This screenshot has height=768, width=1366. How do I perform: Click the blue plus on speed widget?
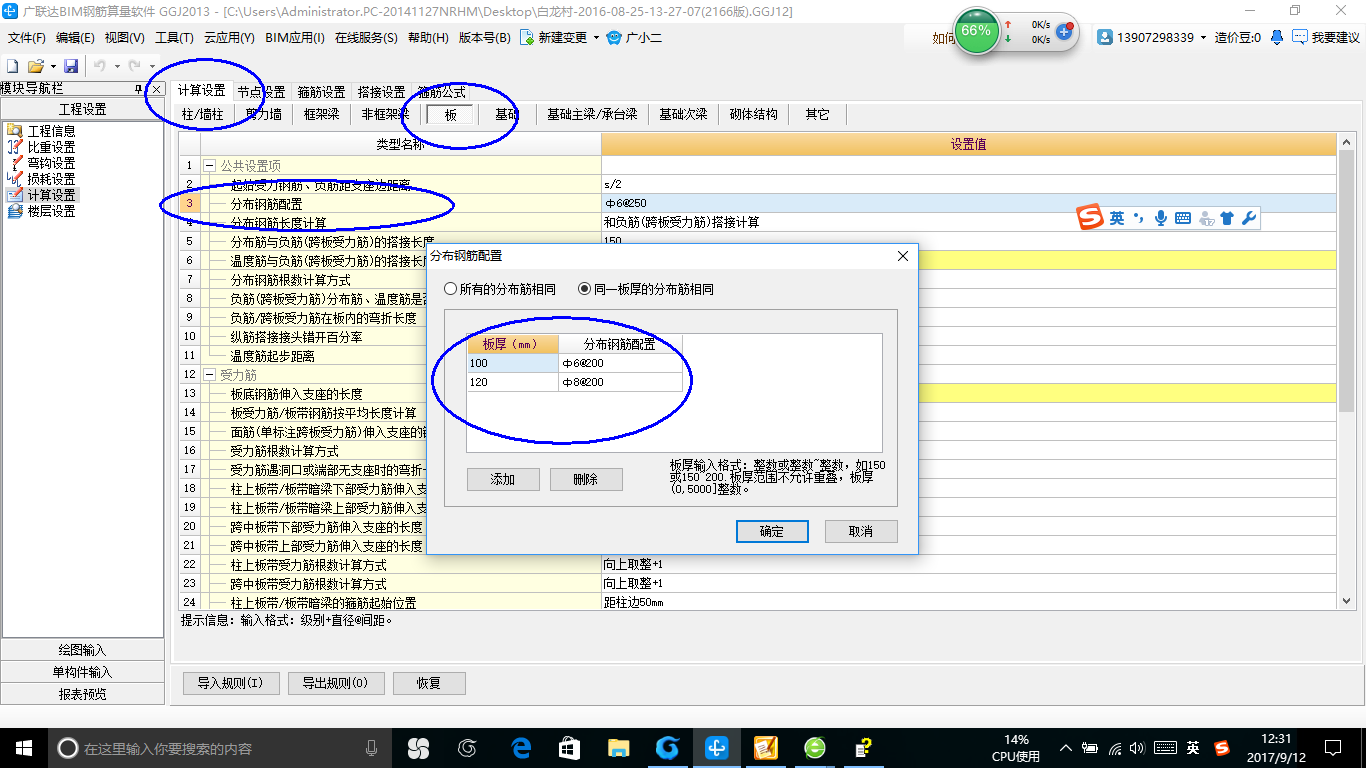1064,31
